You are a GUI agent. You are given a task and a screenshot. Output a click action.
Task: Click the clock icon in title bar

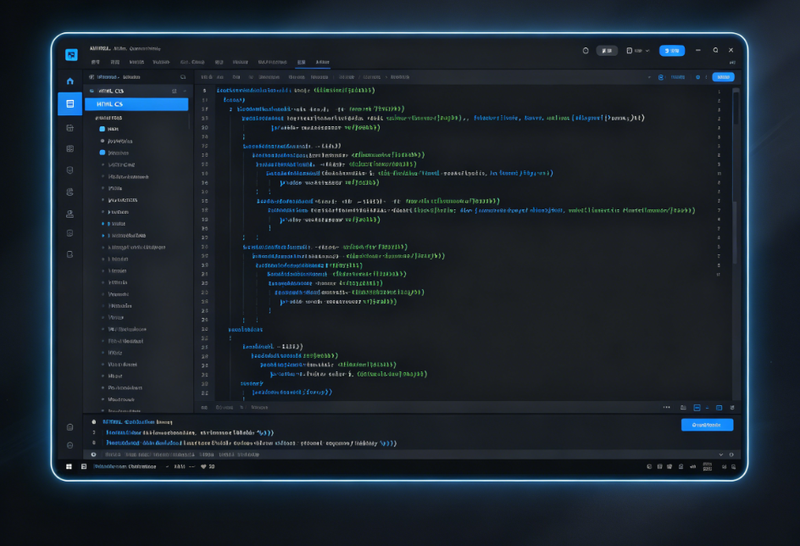coord(586,51)
